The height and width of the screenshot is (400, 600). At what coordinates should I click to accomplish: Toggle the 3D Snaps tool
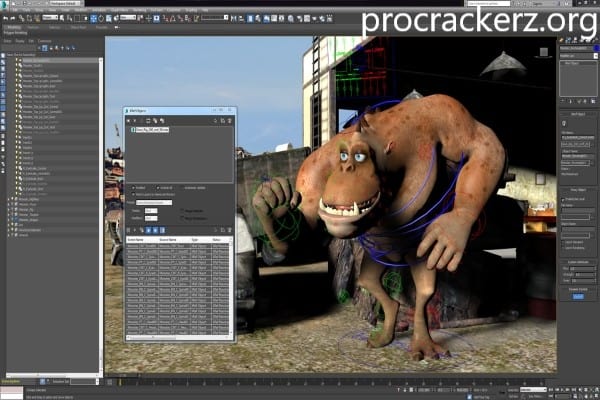coord(165,18)
